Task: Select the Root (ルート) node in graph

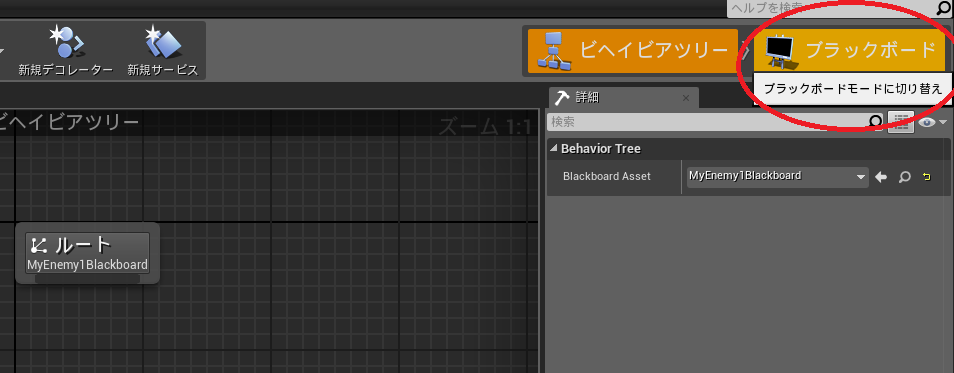Action: (x=88, y=253)
